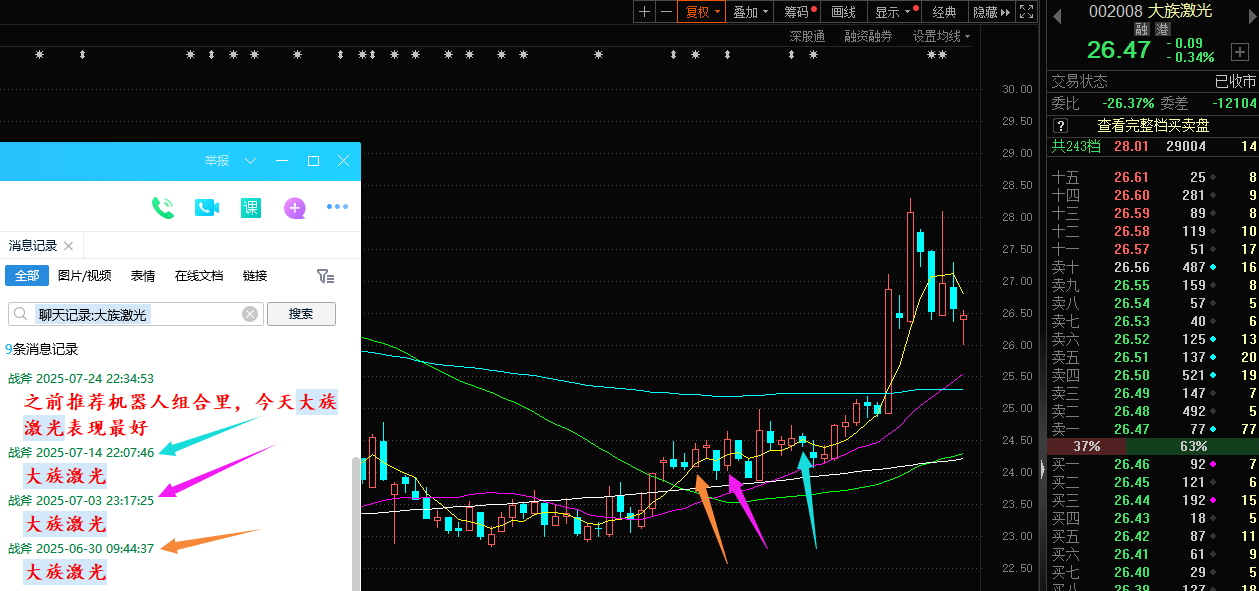Open the 消息记录 tab

tap(33, 246)
